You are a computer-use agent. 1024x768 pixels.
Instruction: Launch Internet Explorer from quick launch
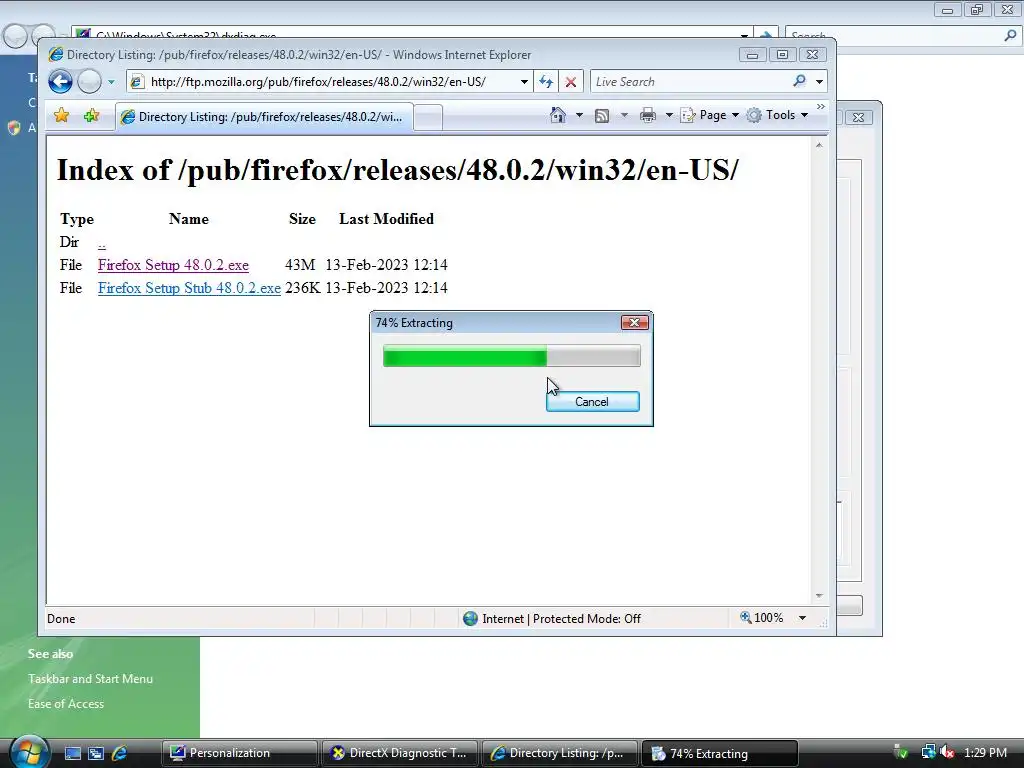click(119, 753)
